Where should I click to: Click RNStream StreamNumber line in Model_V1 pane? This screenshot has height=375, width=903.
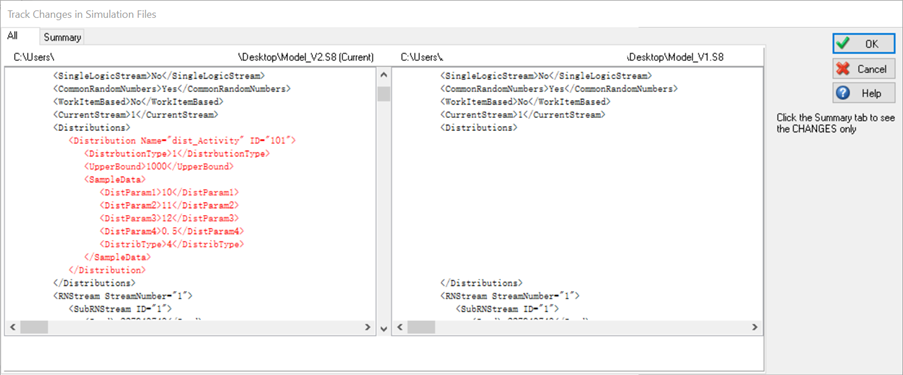click(x=510, y=296)
